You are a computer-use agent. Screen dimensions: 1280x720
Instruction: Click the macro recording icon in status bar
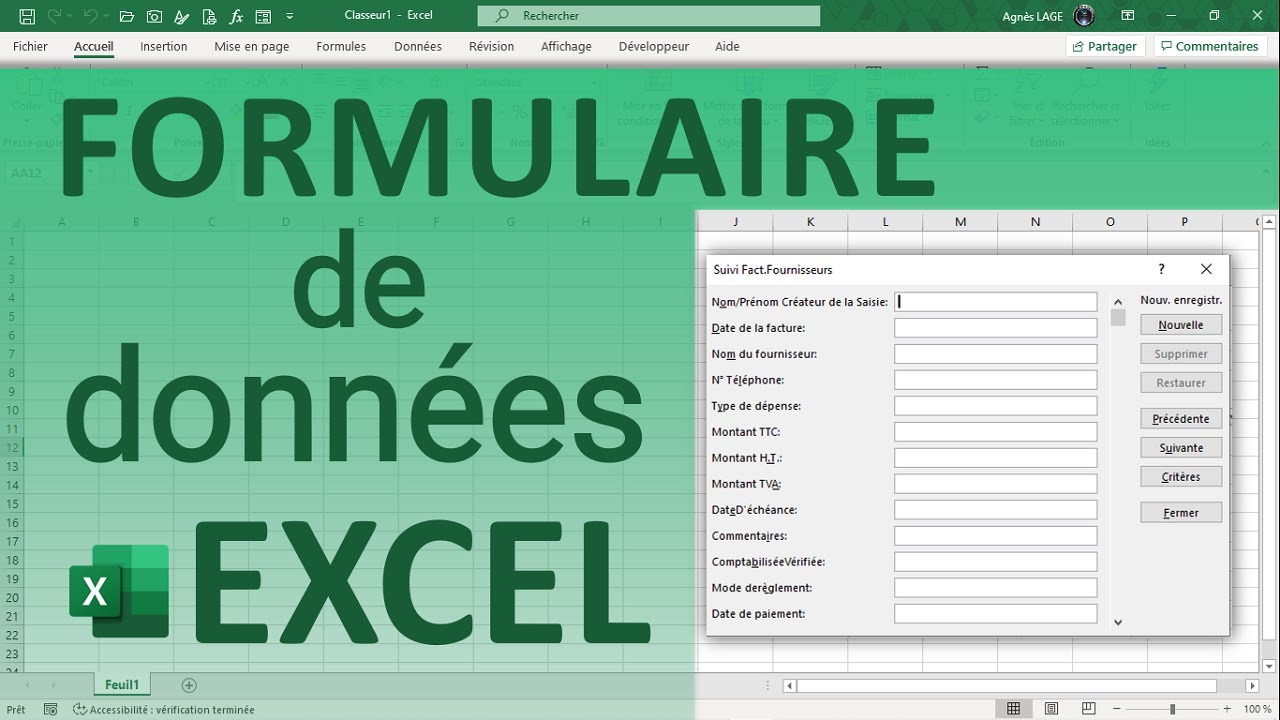51,709
